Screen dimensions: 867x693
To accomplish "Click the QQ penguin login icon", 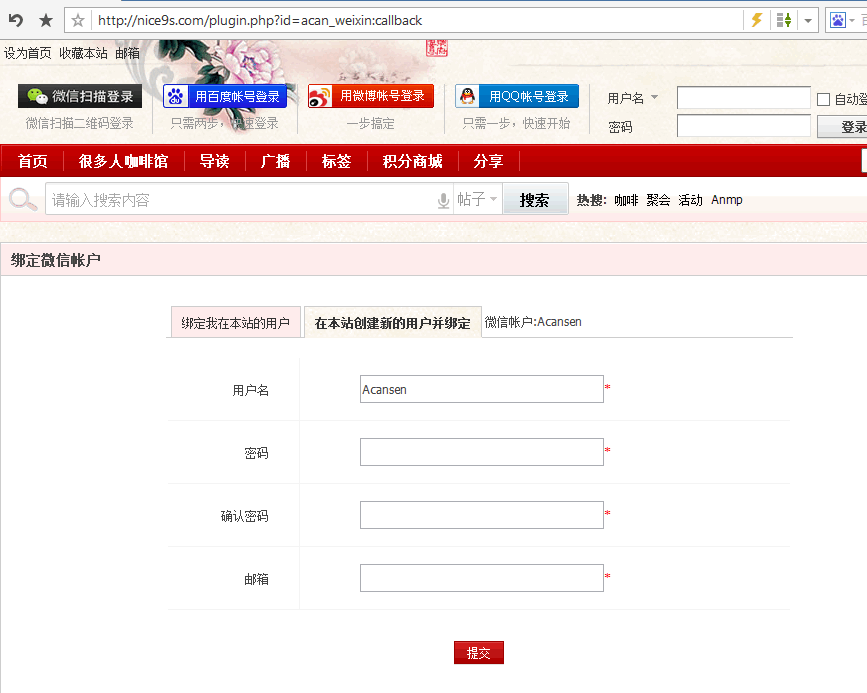I will coord(465,96).
